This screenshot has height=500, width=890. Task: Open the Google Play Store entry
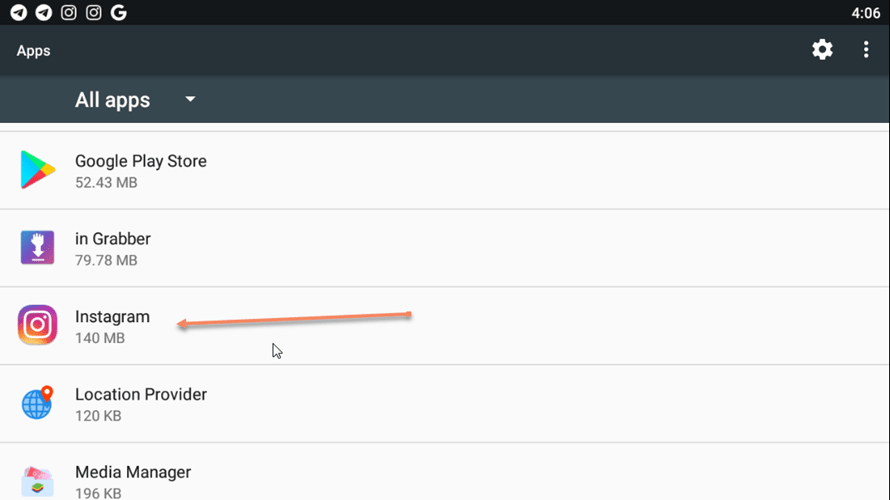pyautogui.click(x=445, y=170)
